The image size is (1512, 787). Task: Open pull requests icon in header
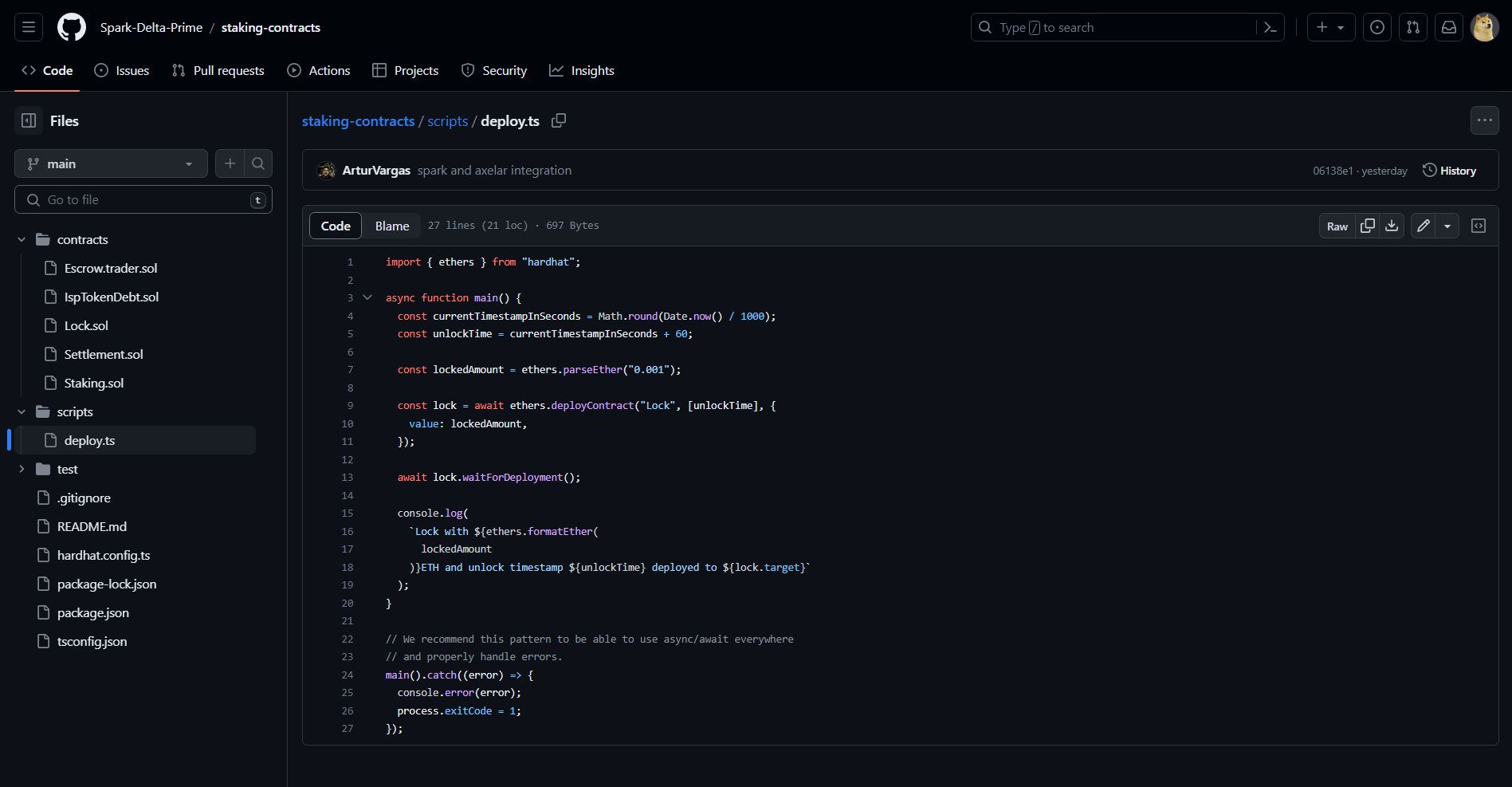pos(1413,27)
